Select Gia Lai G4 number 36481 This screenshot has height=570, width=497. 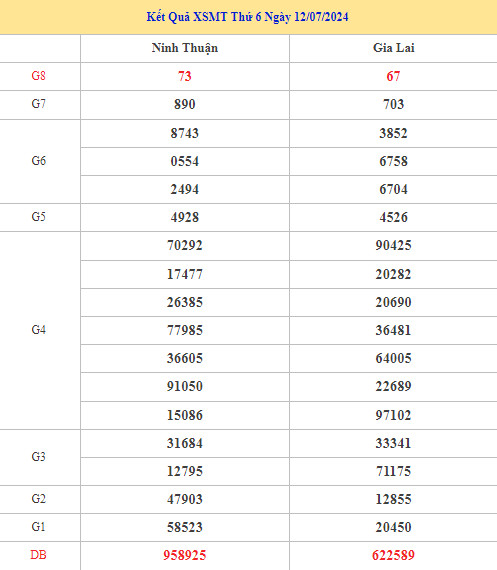pyautogui.click(x=393, y=330)
